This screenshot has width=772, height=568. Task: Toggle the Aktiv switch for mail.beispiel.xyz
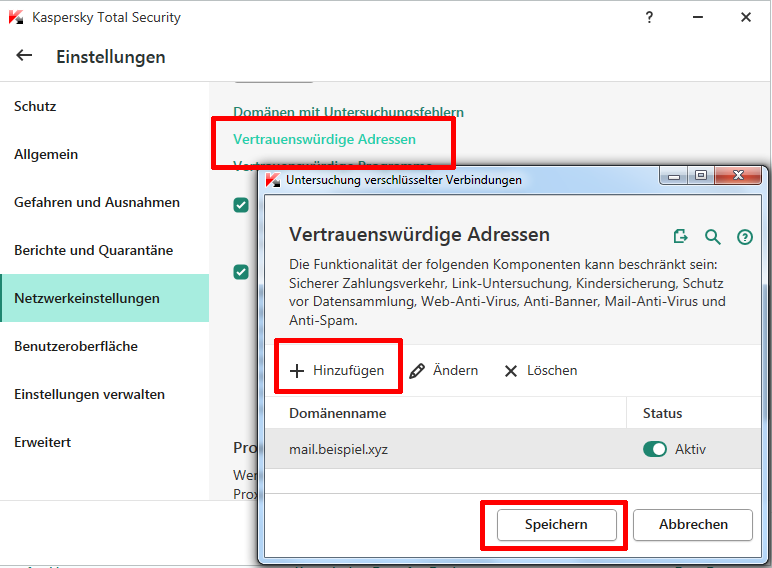pos(655,449)
